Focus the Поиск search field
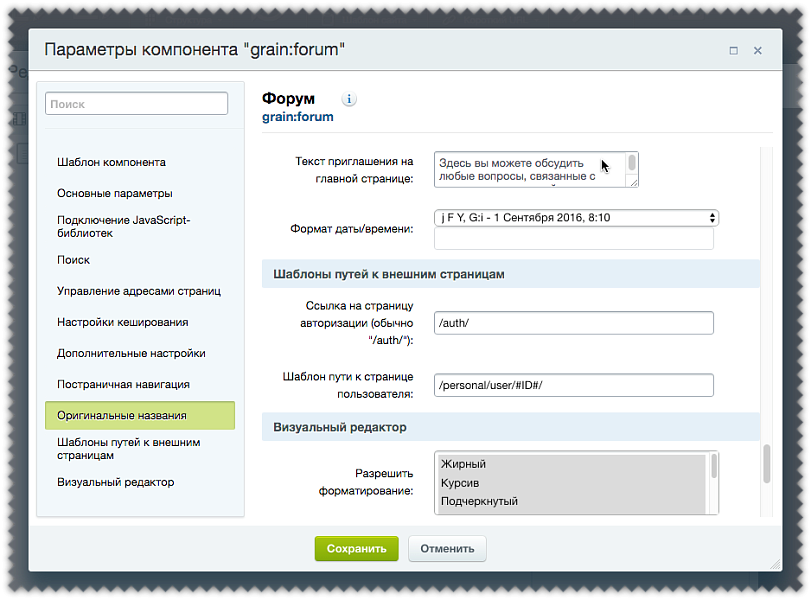This screenshot has width=811, height=600. point(136,103)
